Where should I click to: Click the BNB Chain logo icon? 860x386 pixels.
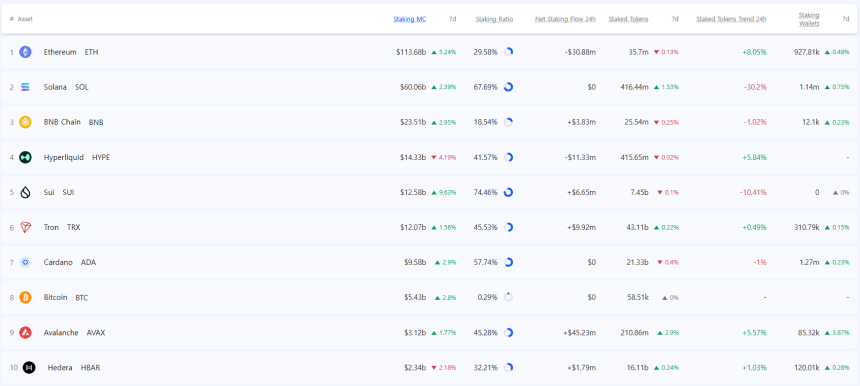[25, 122]
